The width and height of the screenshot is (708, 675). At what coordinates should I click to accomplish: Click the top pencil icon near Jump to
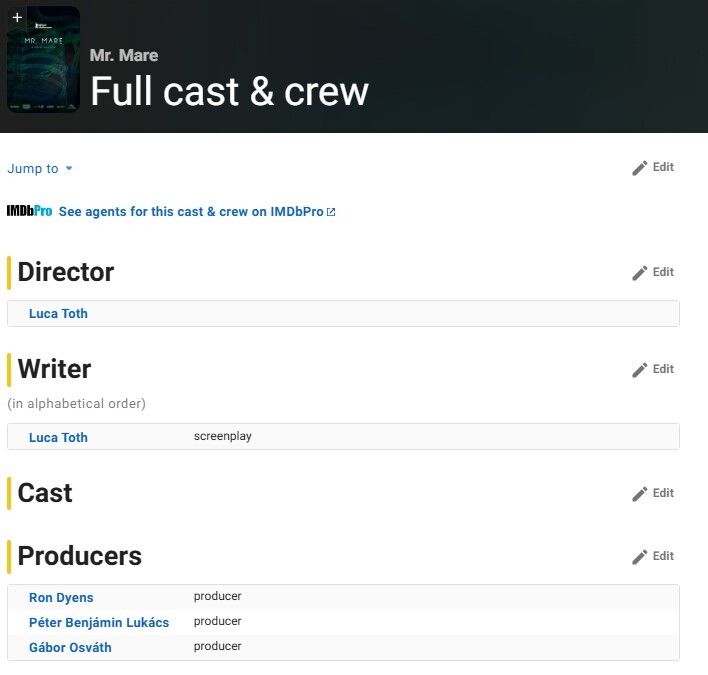[640, 168]
